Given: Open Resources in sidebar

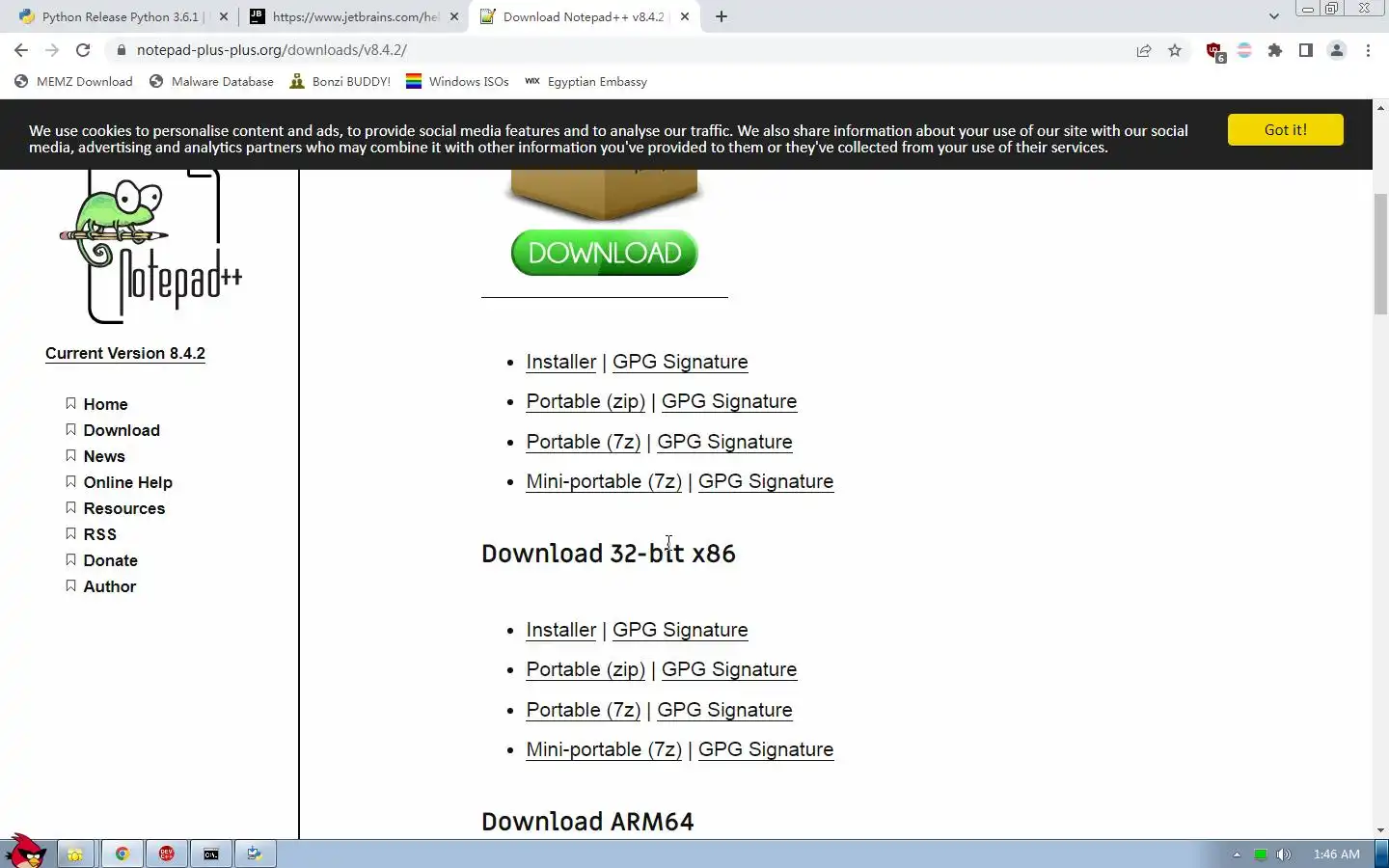Looking at the screenshot, I should tap(123, 508).
